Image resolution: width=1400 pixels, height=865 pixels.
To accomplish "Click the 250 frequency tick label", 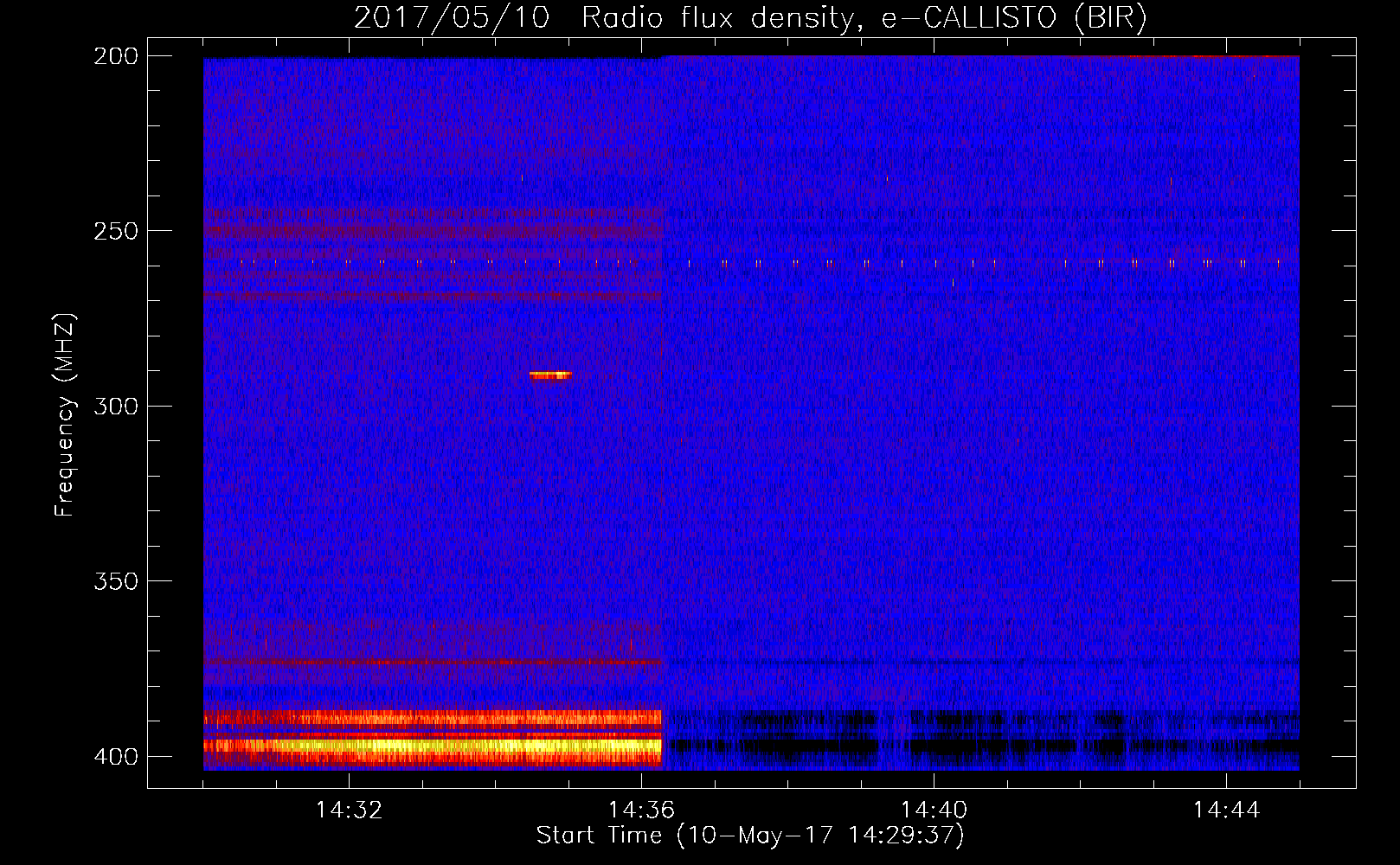I will pyautogui.click(x=116, y=231).
